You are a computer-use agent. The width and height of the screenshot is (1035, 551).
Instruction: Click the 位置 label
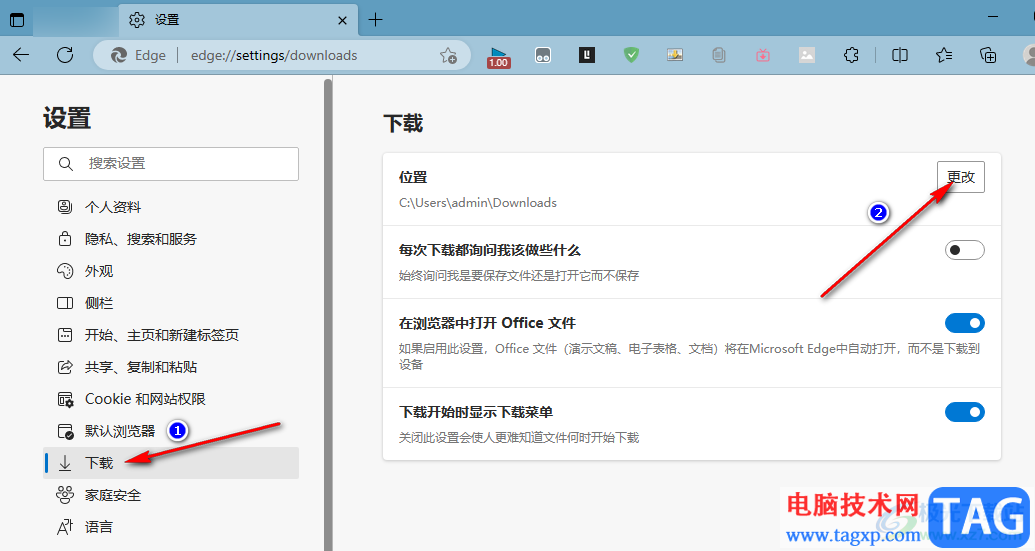click(x=413, y=178)
